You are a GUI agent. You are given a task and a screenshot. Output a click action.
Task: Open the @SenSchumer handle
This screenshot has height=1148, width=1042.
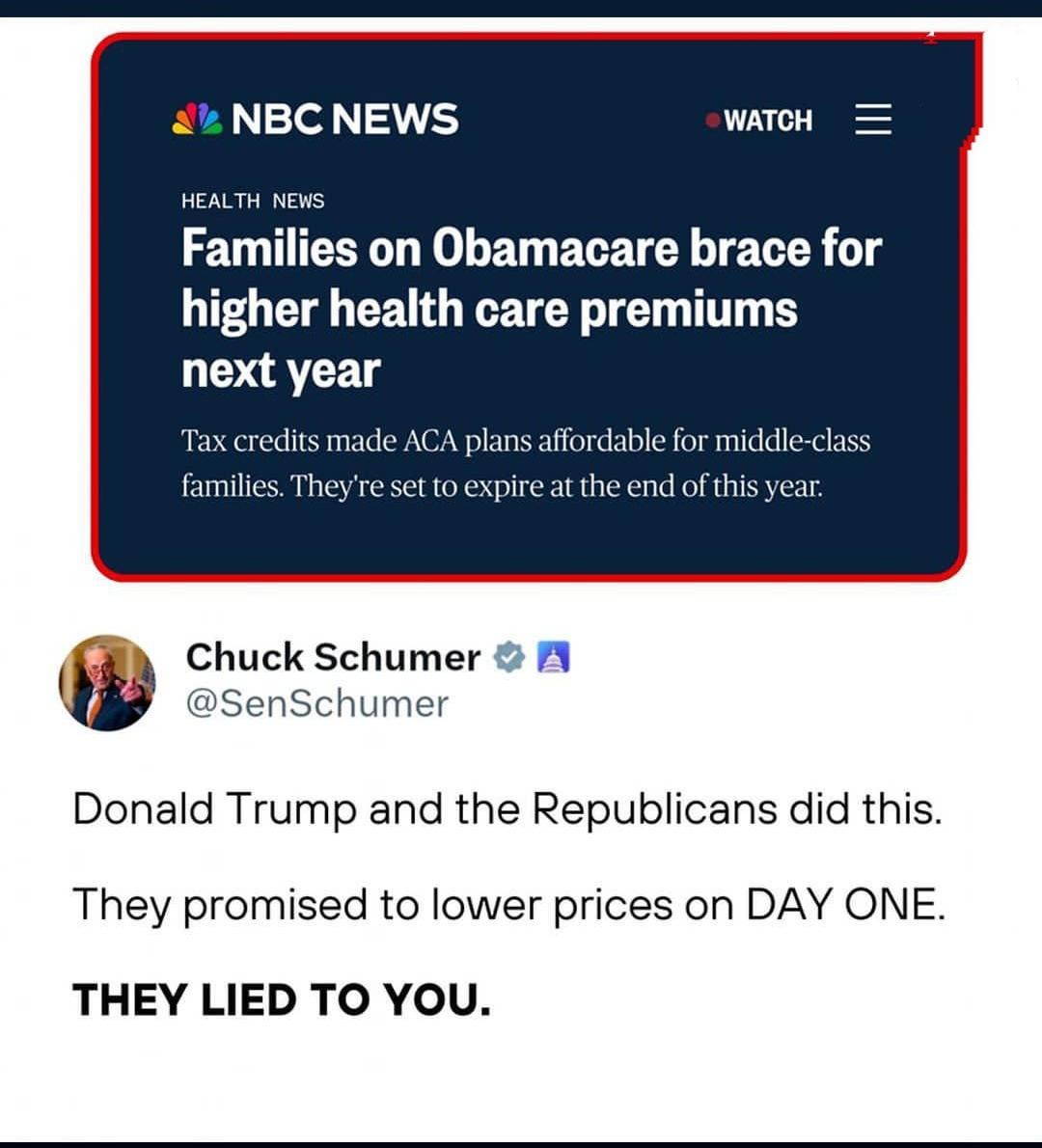coord(317,703)
